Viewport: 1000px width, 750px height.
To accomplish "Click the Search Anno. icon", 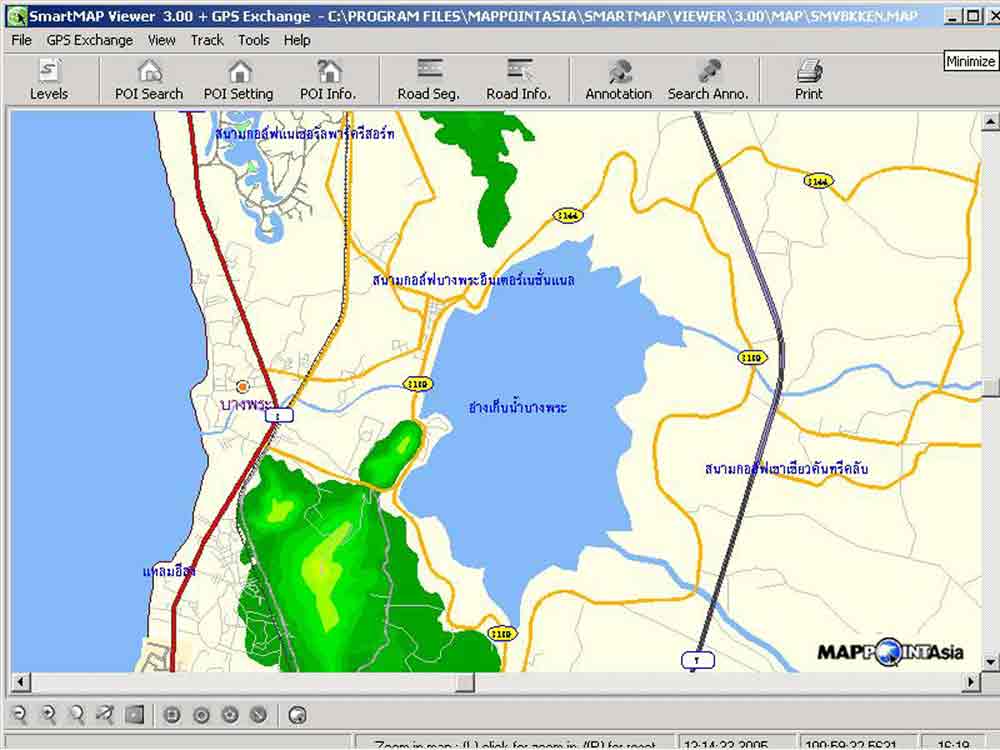I will [x=708, y=79].
